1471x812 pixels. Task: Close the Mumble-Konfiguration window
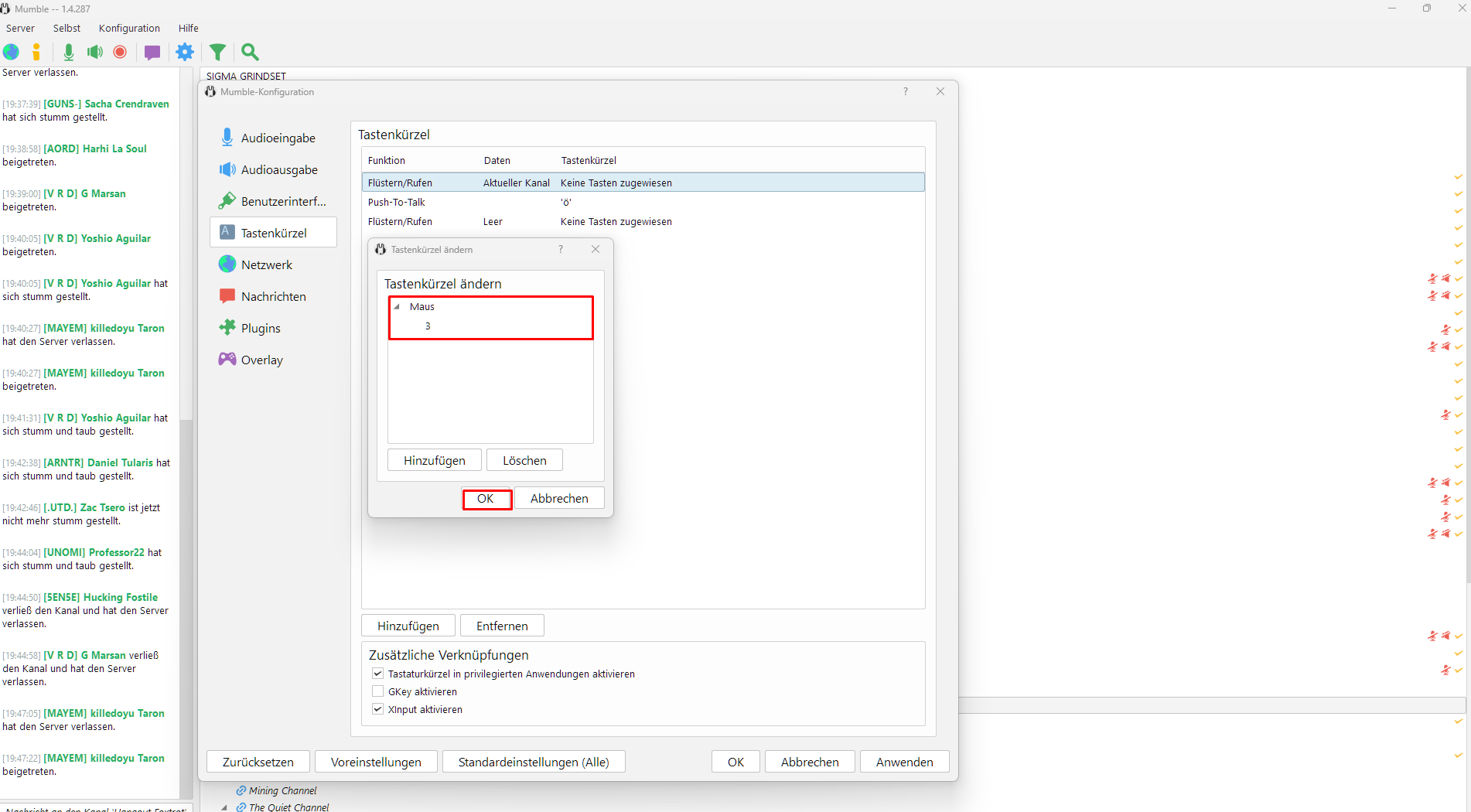click(940, 91)
